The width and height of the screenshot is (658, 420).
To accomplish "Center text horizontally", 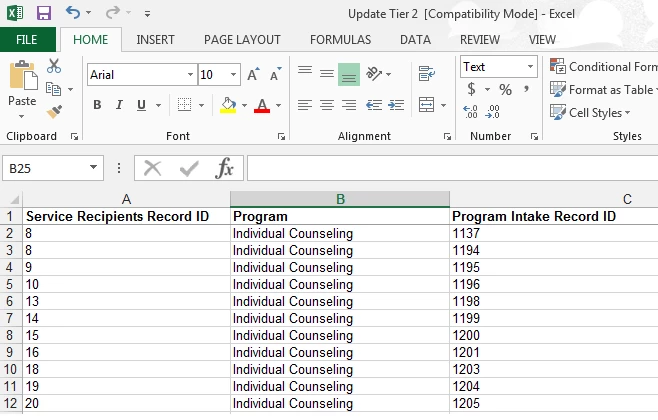I will click(327, 105).
